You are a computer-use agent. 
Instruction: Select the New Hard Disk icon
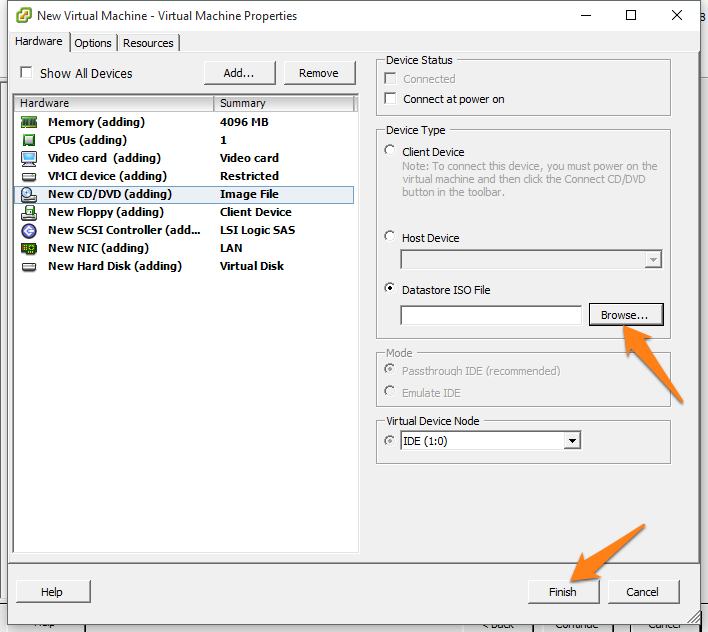click(29, 266)
